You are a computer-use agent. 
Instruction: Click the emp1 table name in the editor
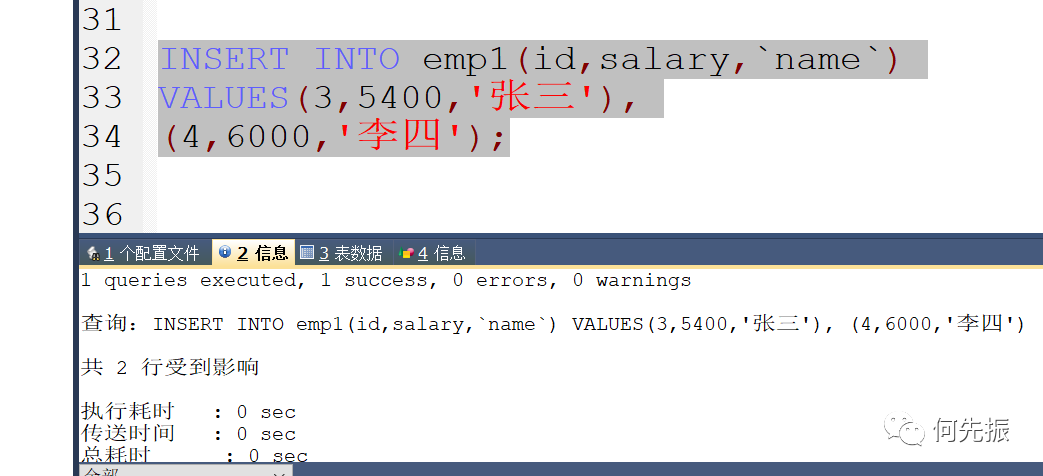point(467,60)
